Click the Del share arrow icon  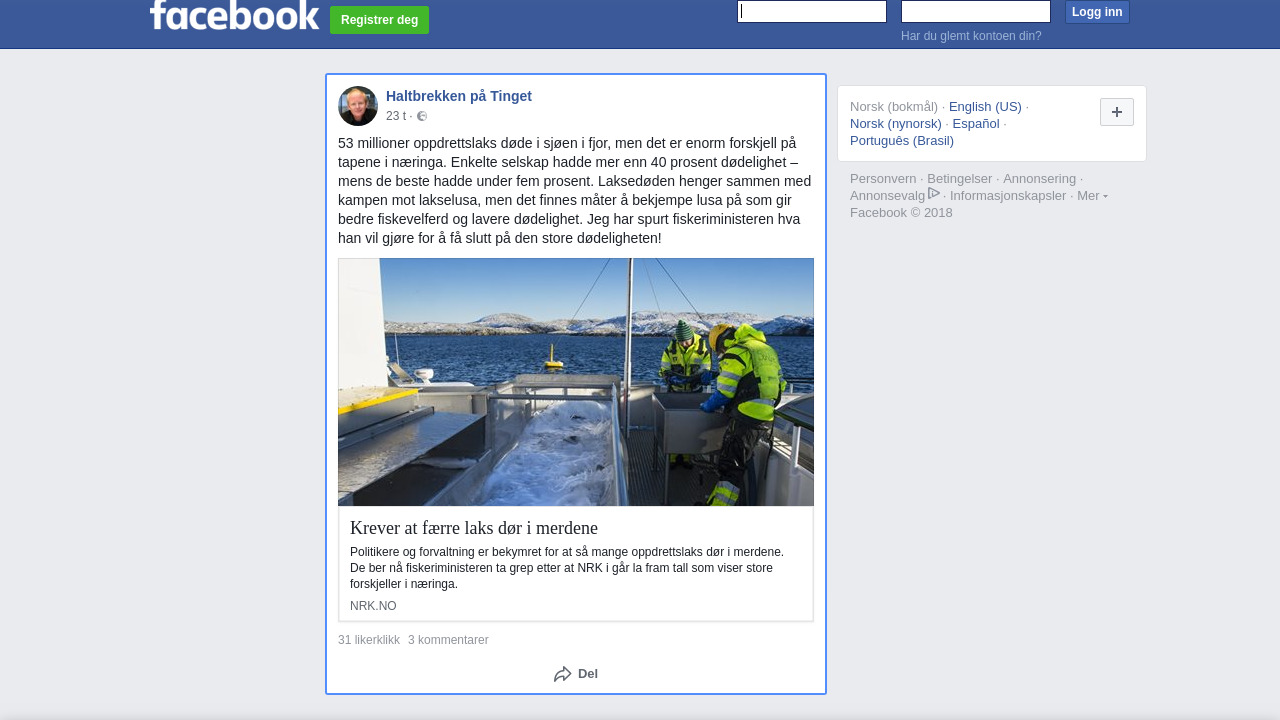tap(563, 674)
